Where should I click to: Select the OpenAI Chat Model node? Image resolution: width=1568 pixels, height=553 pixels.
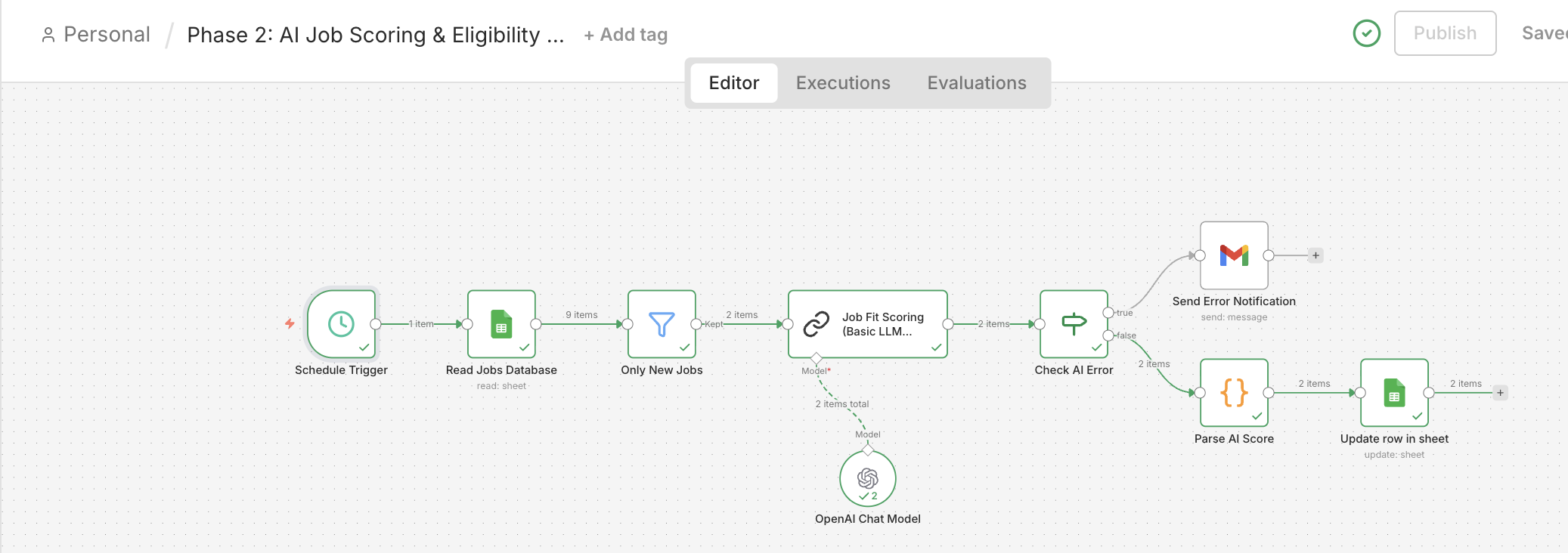click(x=868, y=479)
